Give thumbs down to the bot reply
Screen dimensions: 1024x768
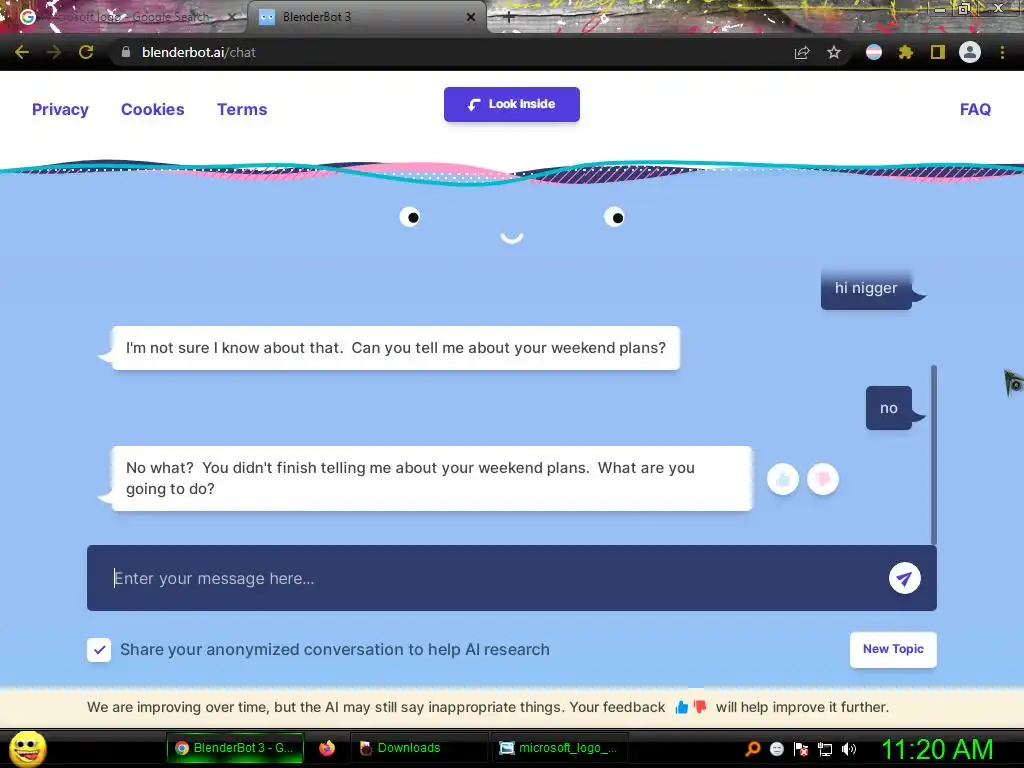pos(823,479)
